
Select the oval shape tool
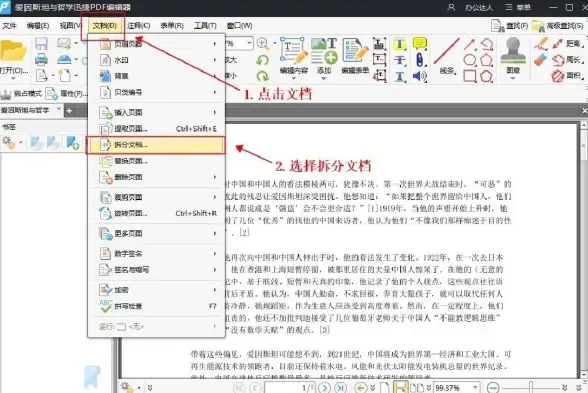click(470, 60)
